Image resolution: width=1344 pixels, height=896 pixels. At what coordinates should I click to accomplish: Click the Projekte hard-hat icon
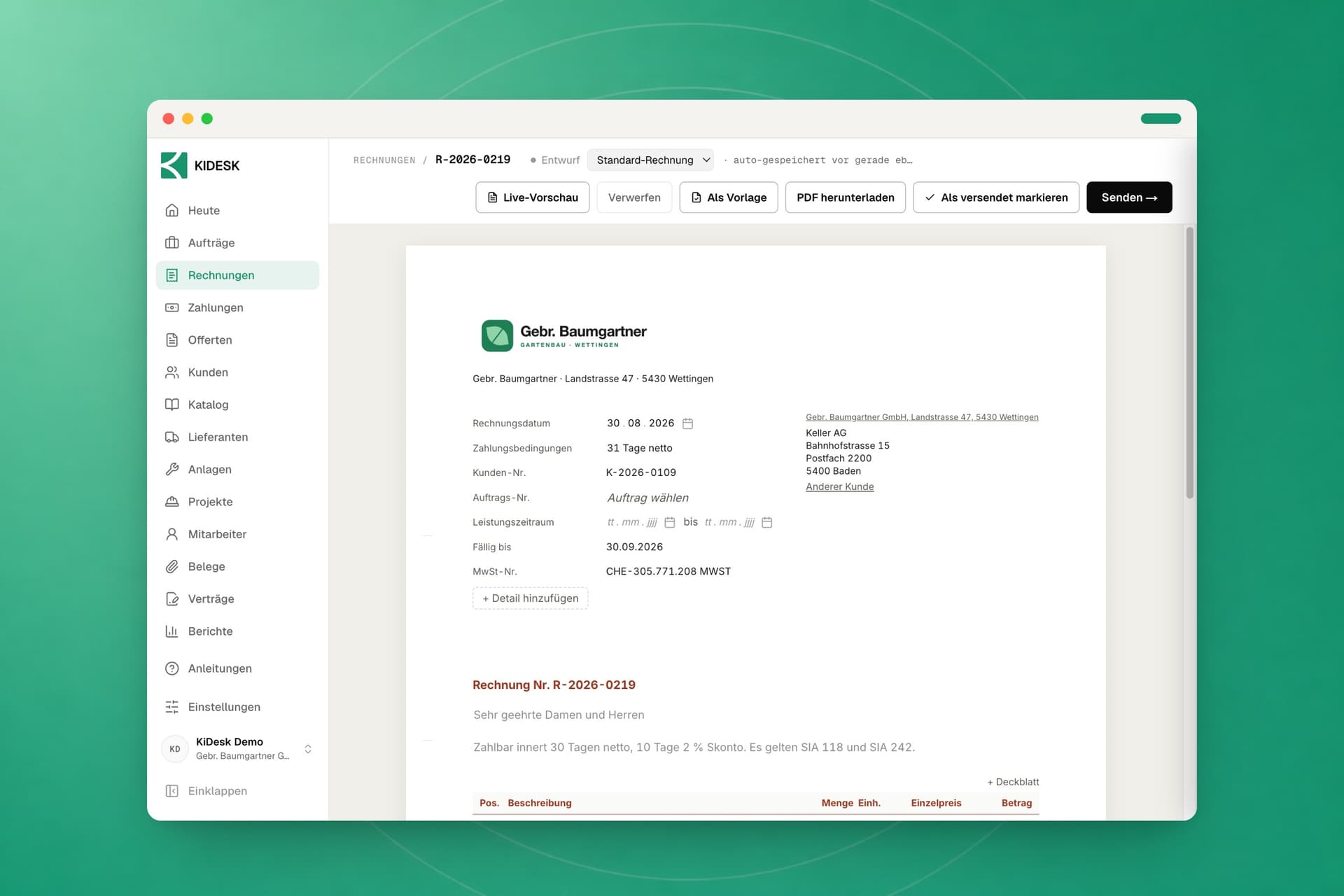click(171, 502)
